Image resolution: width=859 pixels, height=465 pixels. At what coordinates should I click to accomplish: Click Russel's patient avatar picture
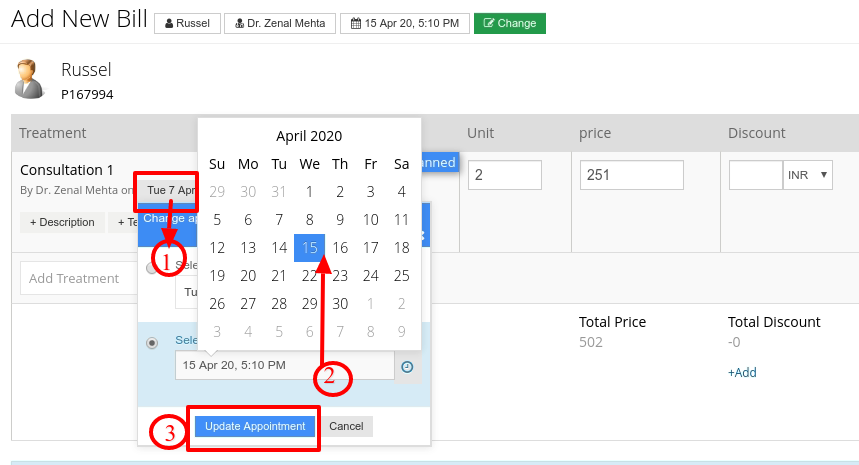pos(29,79)
